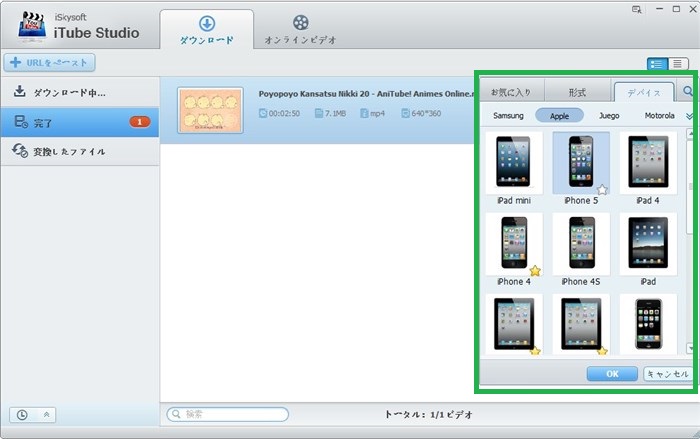Viewport: 700px width, 439px height.
Task: Click the iTube Studio logo icon
Action: tap(32, 26)
